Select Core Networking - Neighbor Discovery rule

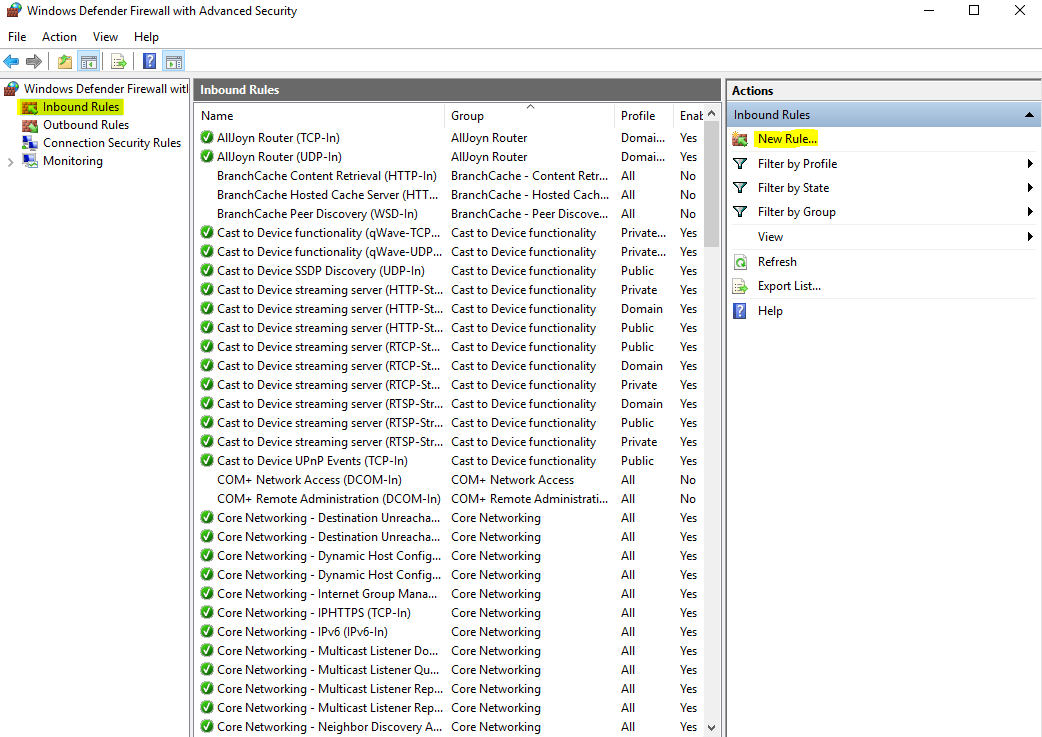click(449, 727)
